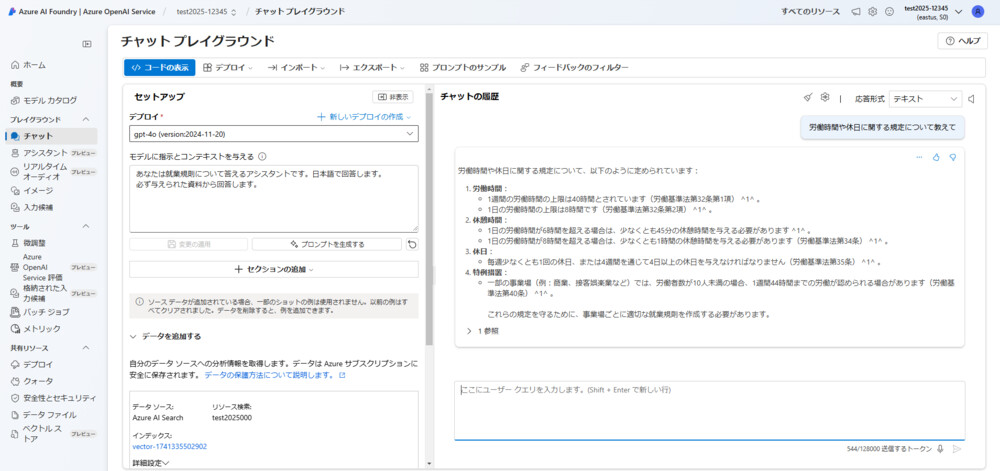
Task: Open the announcements megaphone icon
Action: 856,11
